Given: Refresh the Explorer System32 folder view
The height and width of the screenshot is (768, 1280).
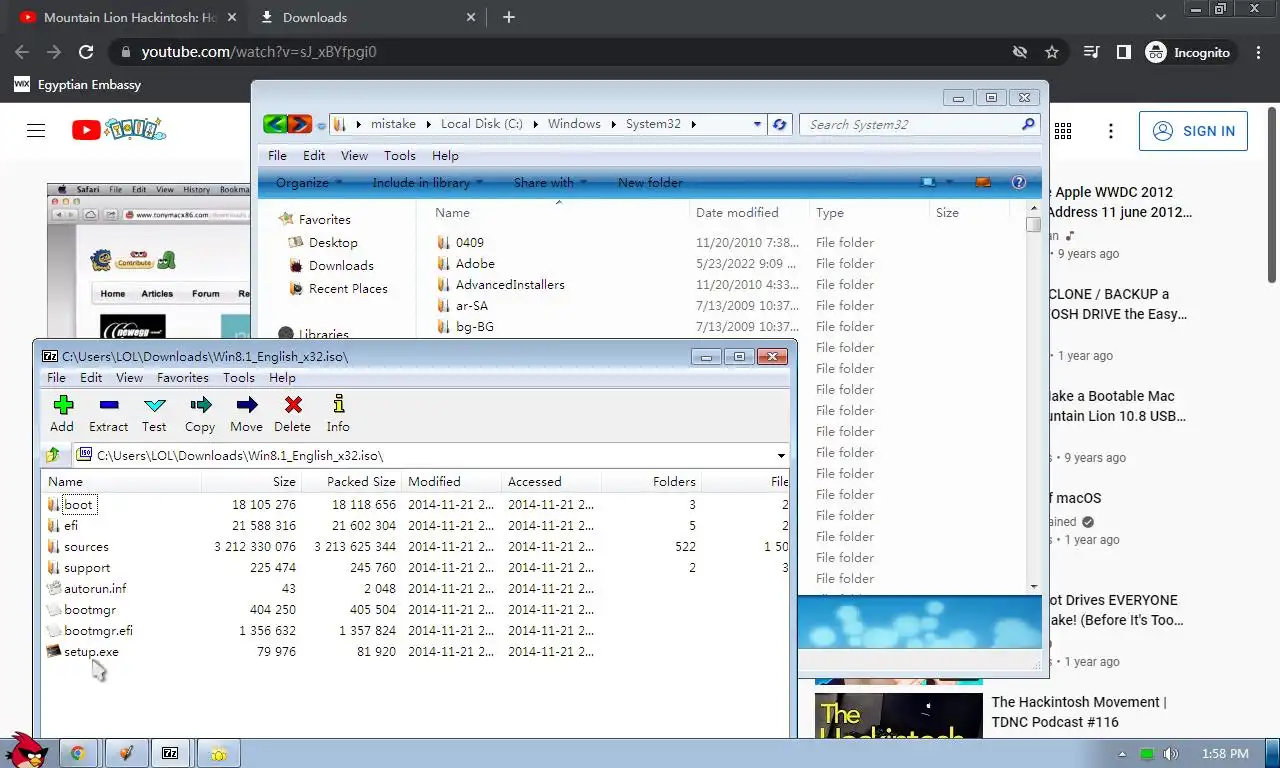Looking at the screenshot, I should point(780,124).
